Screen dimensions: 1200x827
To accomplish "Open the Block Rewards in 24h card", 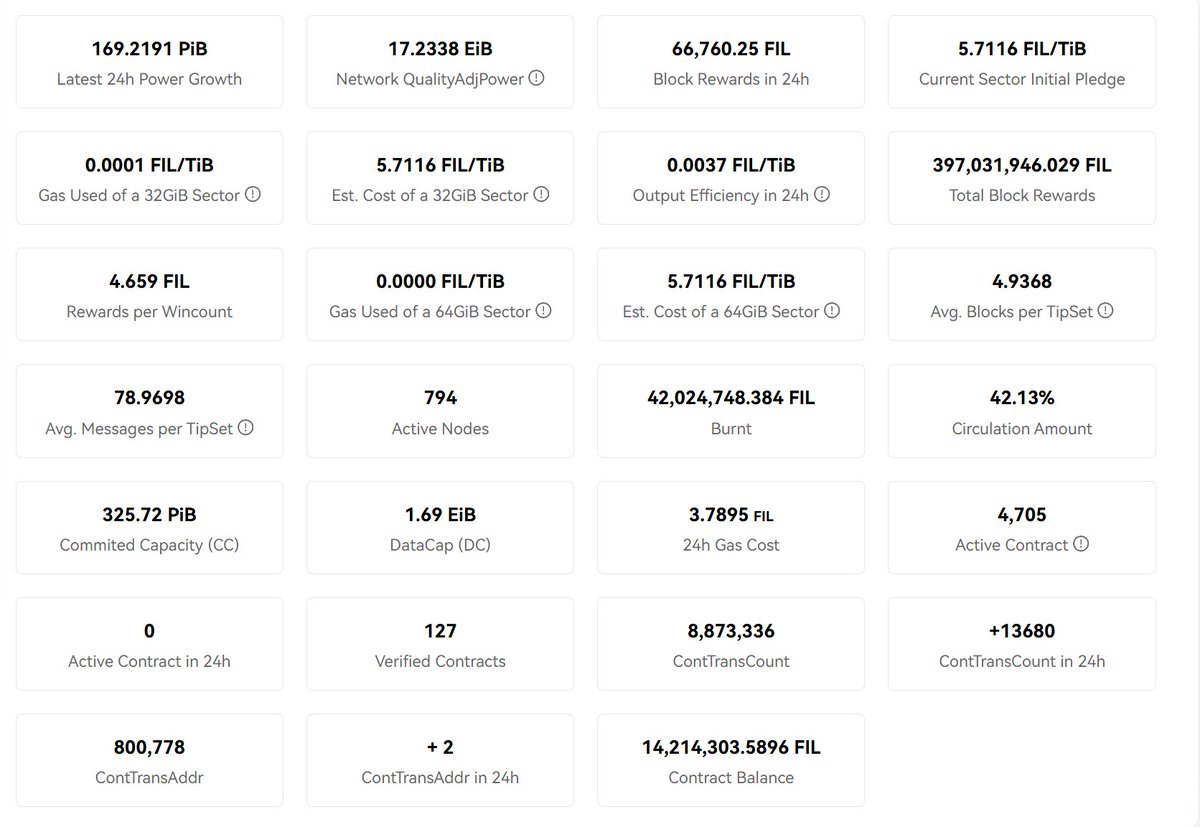I will [730, 61].
